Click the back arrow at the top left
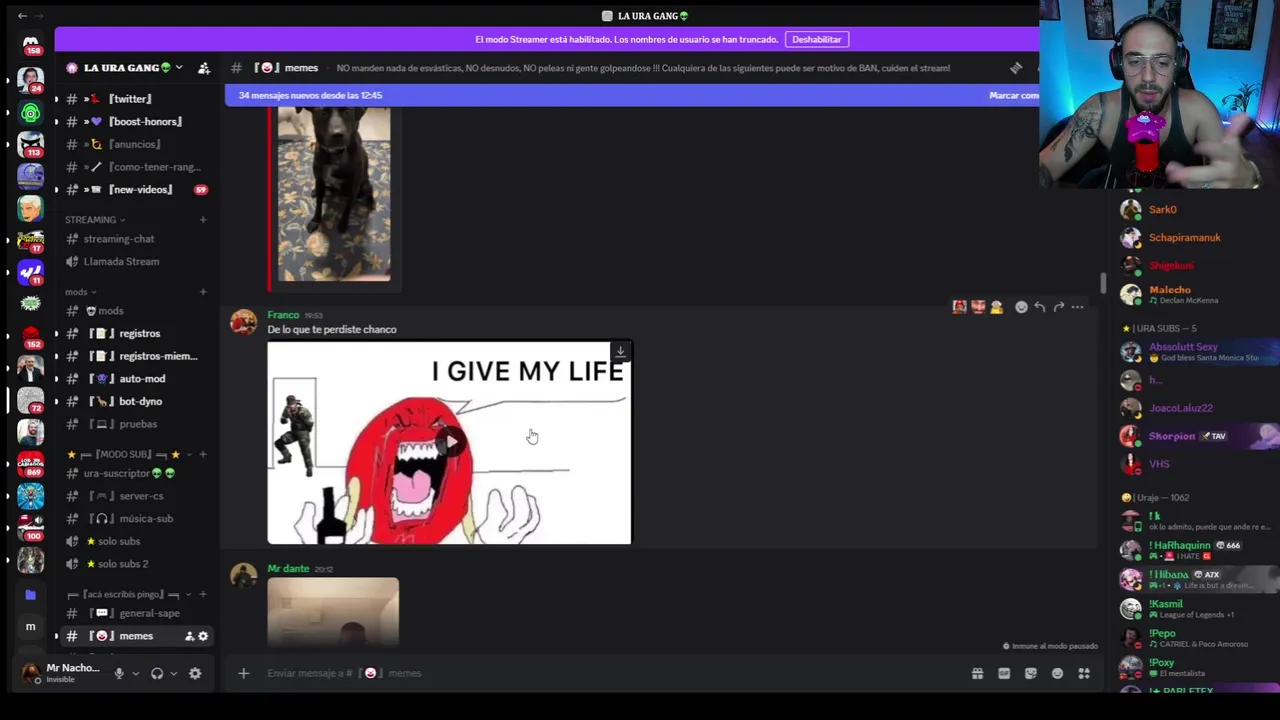This screenshot has height=720, width=1280. (22, 16)
